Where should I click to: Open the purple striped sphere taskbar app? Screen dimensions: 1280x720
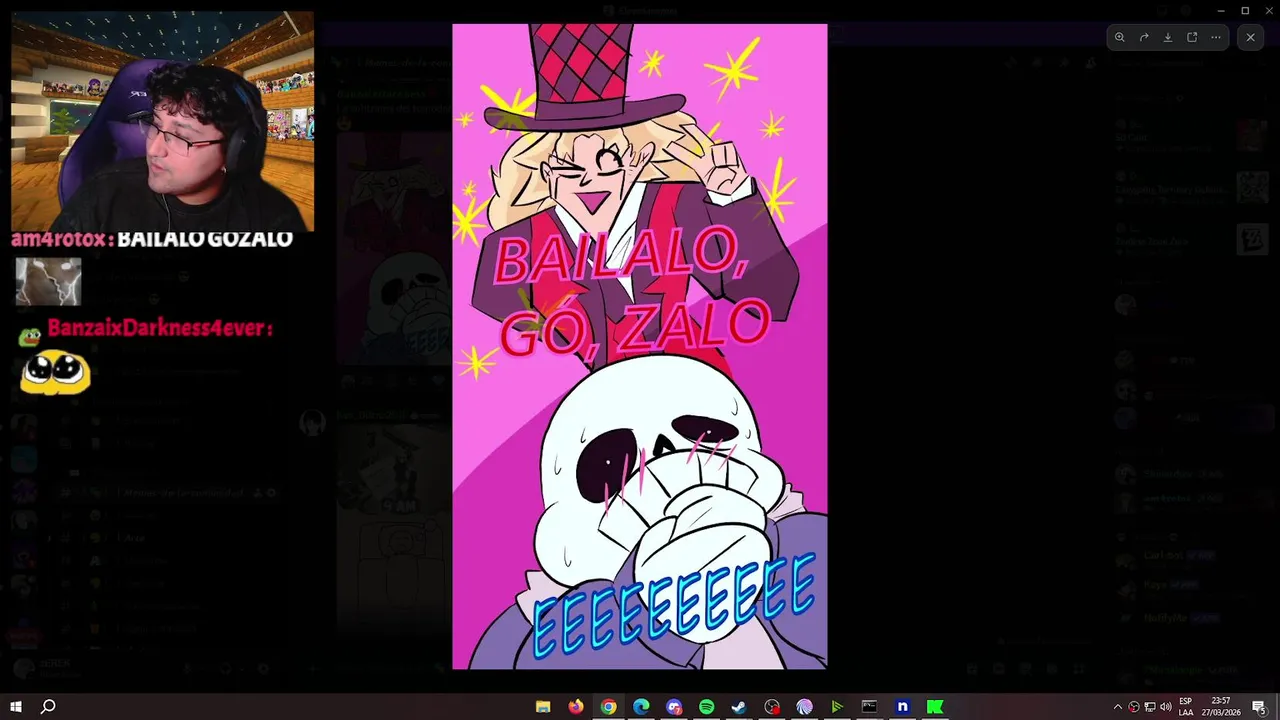(x=804, y=707)
